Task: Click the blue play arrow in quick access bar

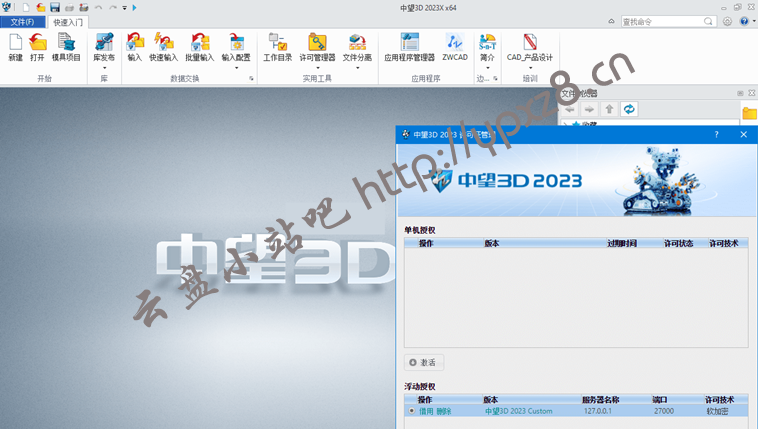Action: point(134,7)
